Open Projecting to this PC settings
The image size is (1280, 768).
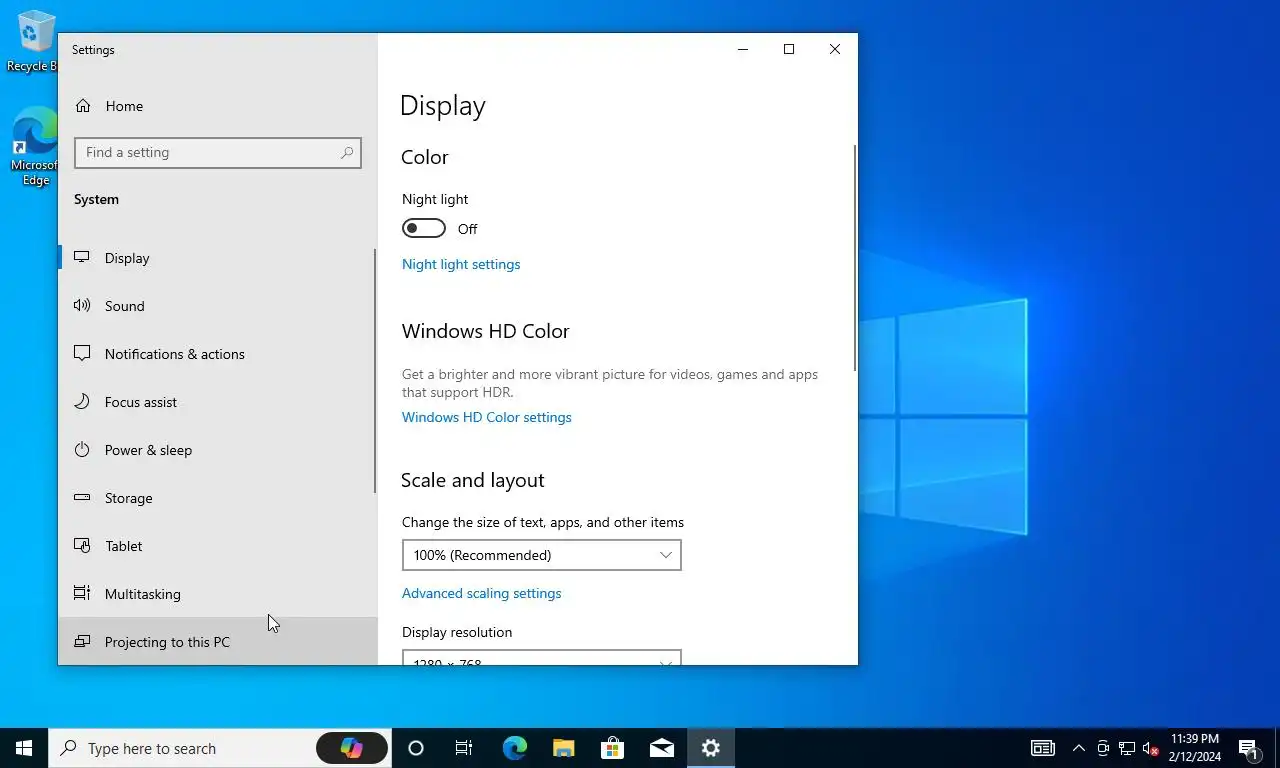(x=216, y=641)
